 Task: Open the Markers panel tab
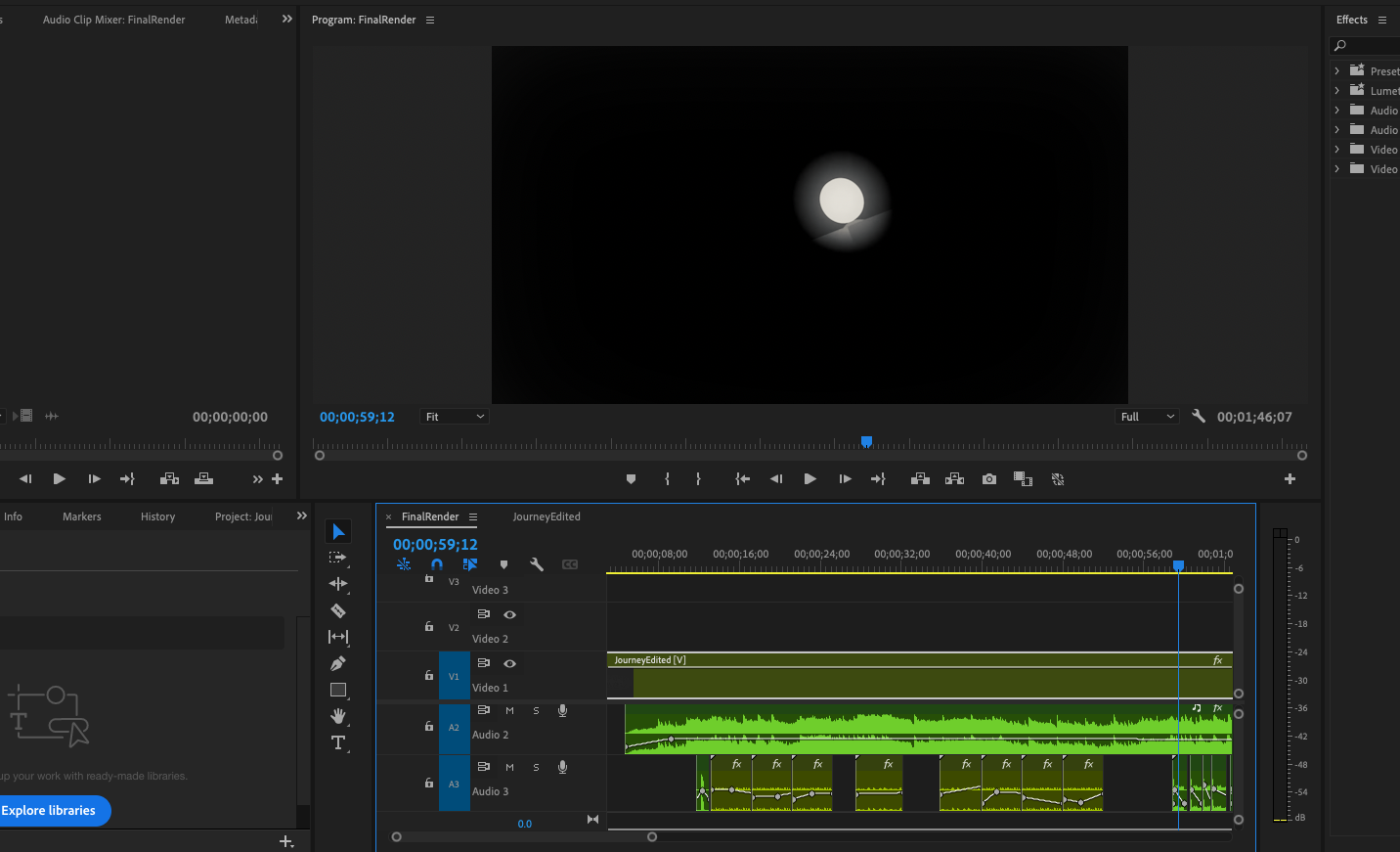82,516
